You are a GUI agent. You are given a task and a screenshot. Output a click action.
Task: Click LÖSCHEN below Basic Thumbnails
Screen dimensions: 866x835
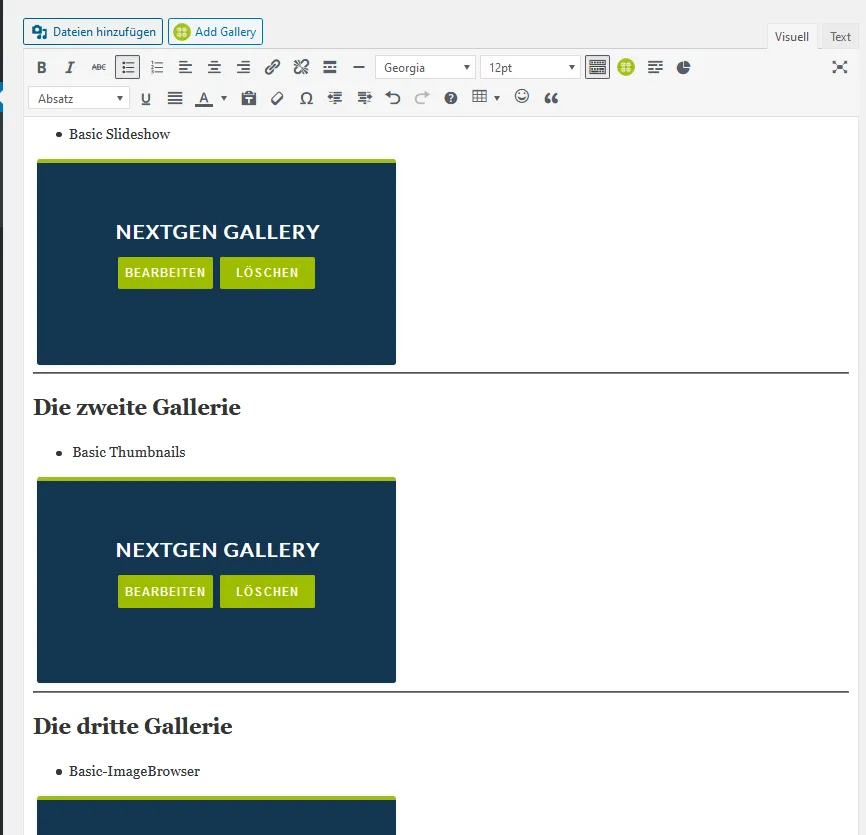tap(267, 591)
